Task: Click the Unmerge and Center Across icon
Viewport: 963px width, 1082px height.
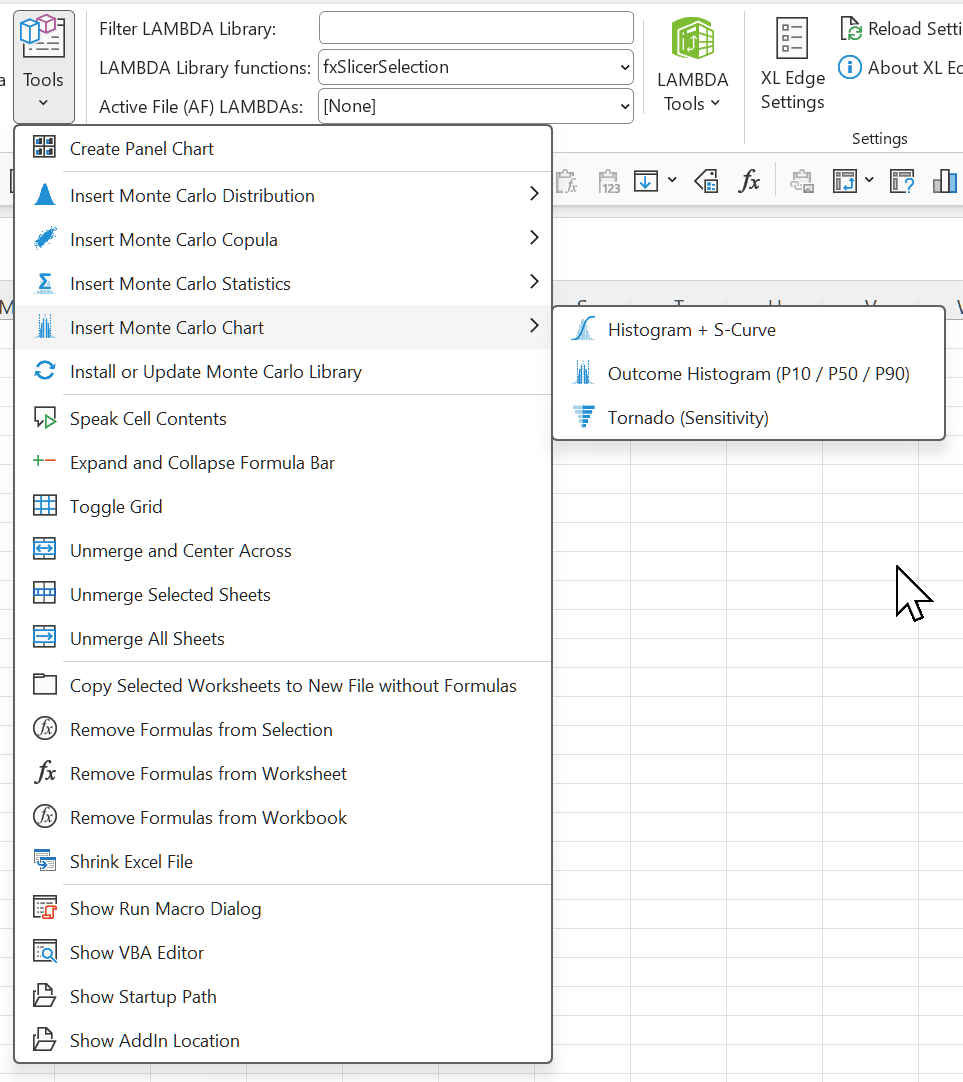Action: click(45, 550)
